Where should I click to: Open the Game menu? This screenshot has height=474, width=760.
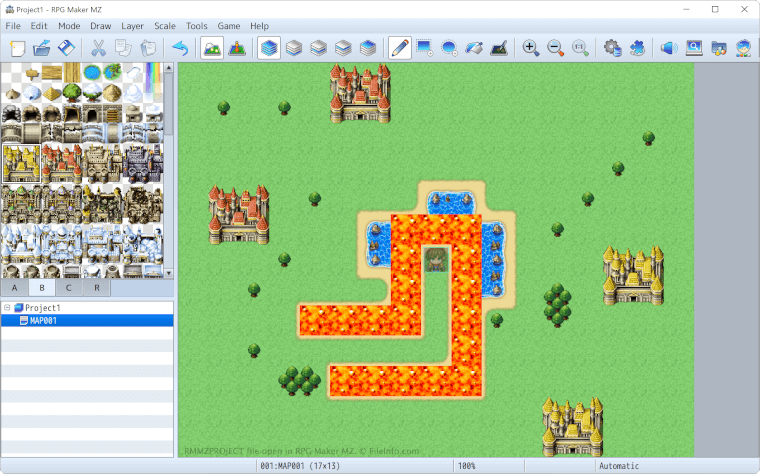click(228, 25)
